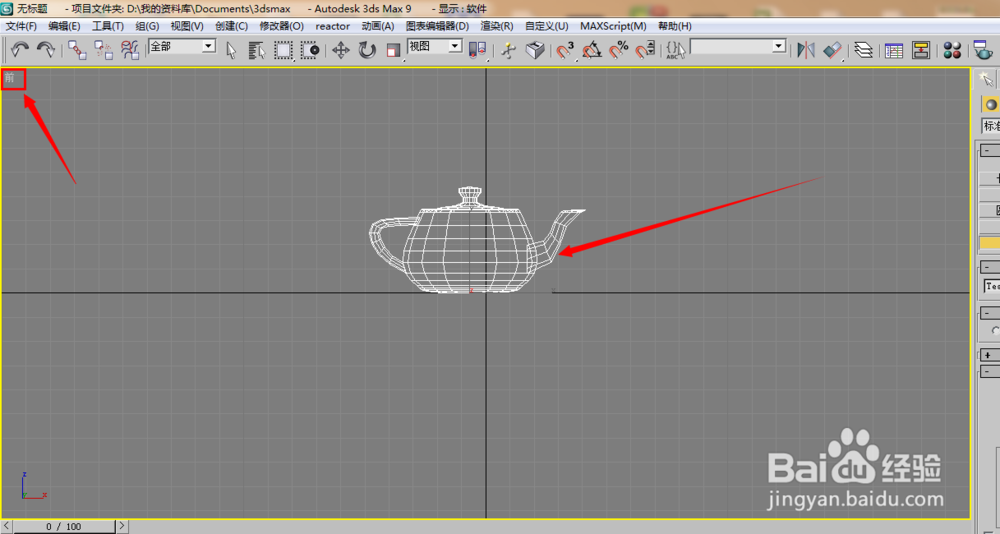The image size is (1000, 534).
Task: Click the Rectangular Selection Region icon
Action: pos(283,50)
